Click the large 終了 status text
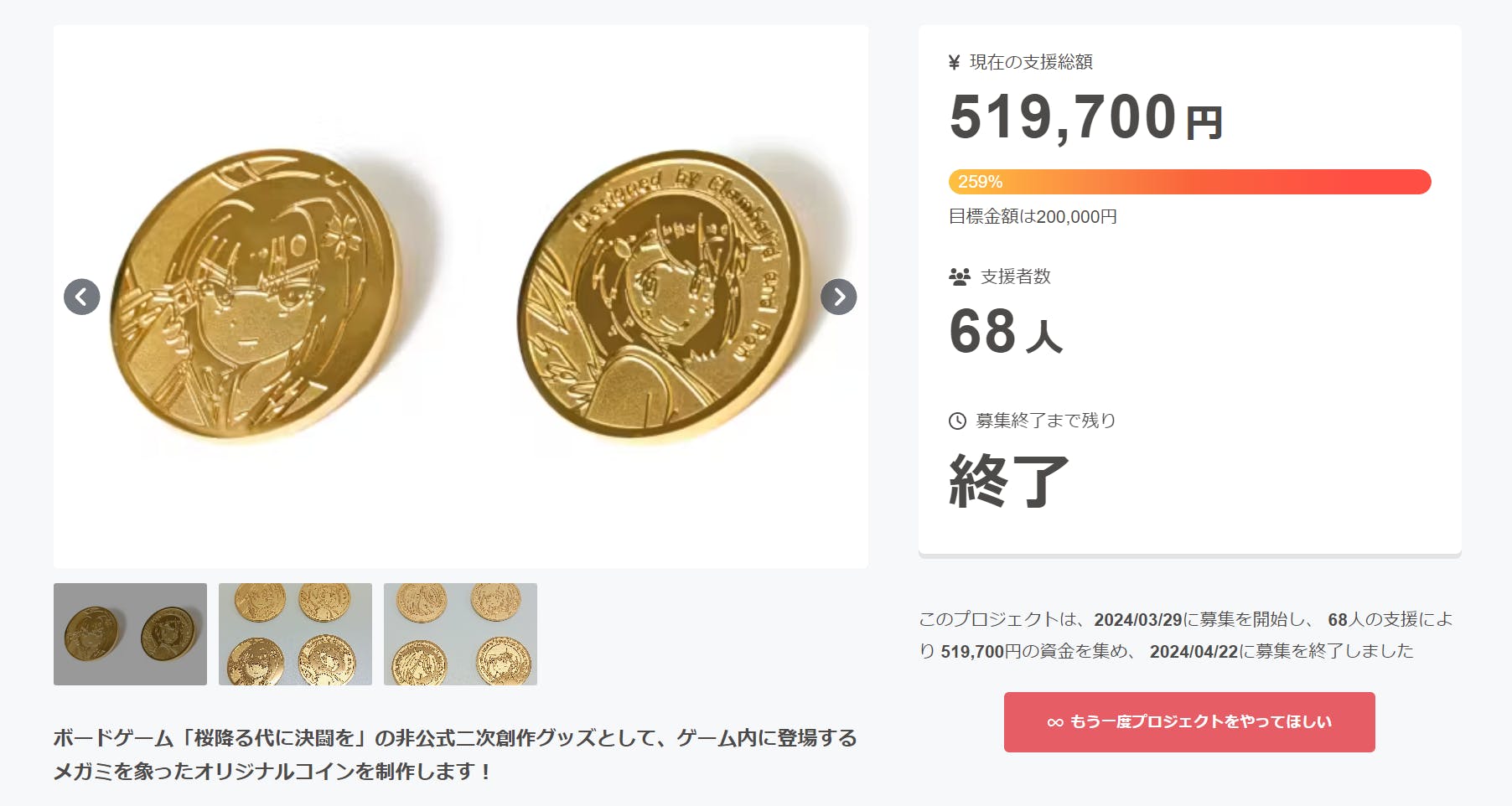The image size is (1512, 806). [x=1009, y=481]
